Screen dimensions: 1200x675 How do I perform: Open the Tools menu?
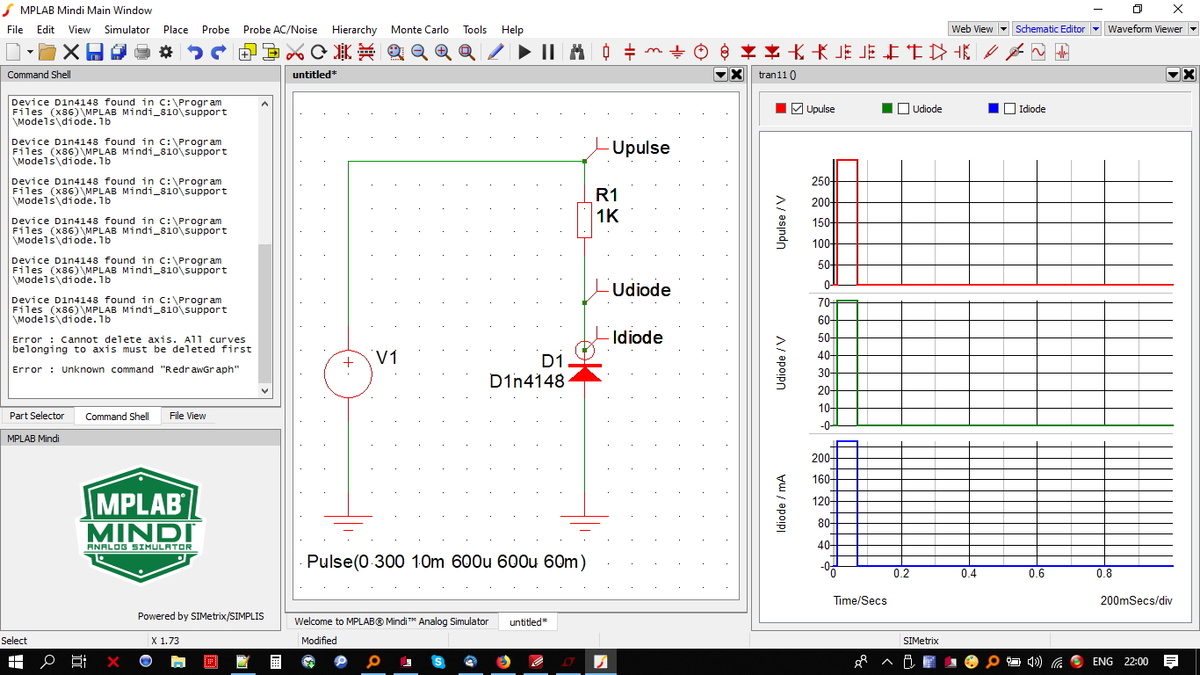click(x=475, y=30)
